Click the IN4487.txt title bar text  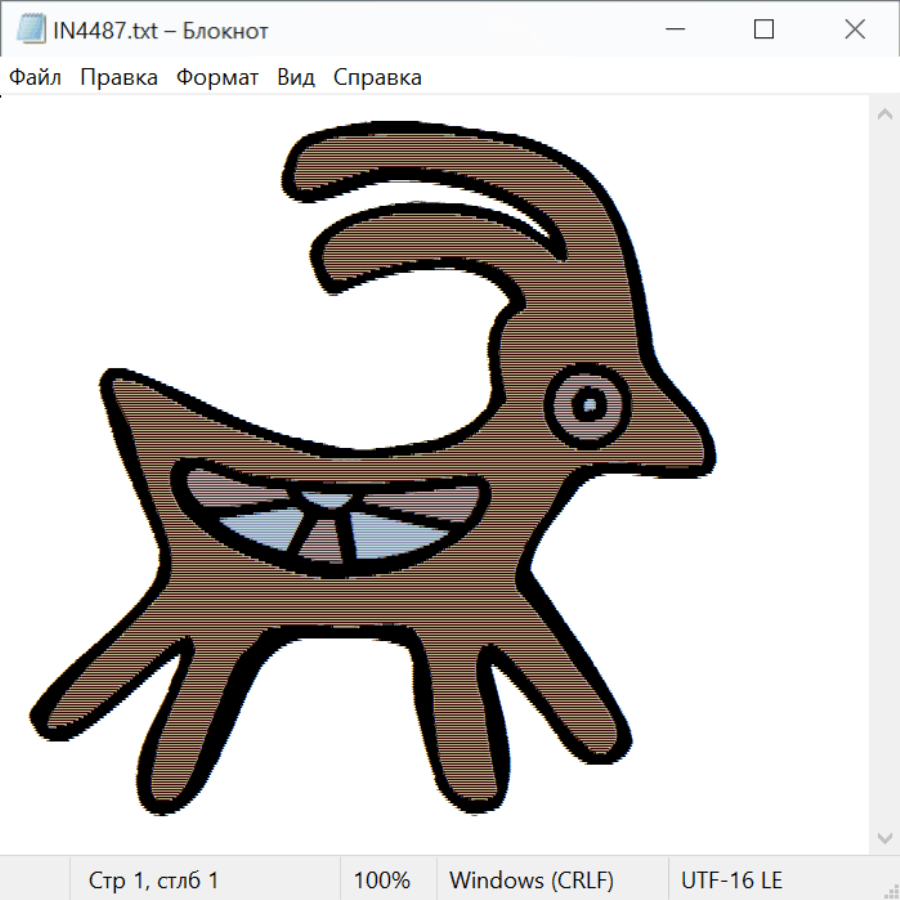click(x=161, y=31)
